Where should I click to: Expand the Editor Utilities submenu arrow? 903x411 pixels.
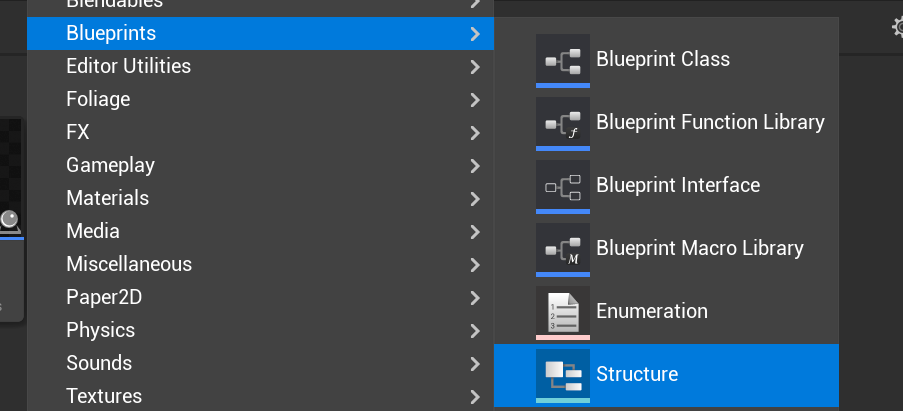474,67
